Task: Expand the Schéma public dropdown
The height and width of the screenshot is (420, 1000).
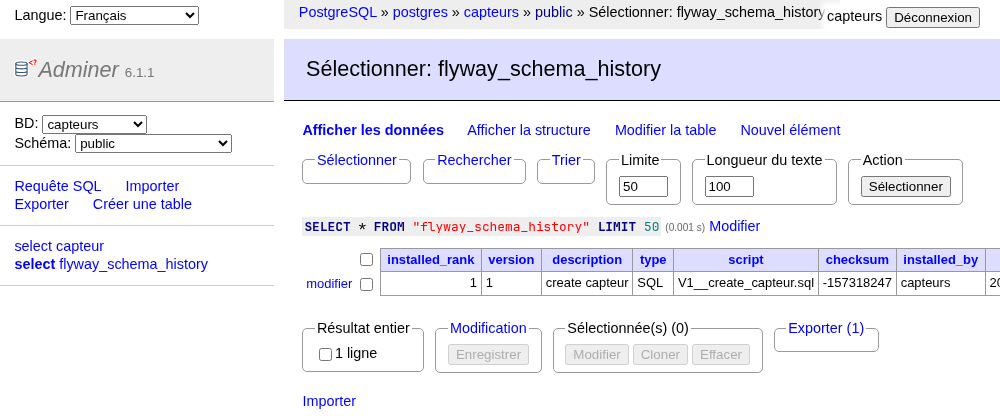Action: point(153,143)
